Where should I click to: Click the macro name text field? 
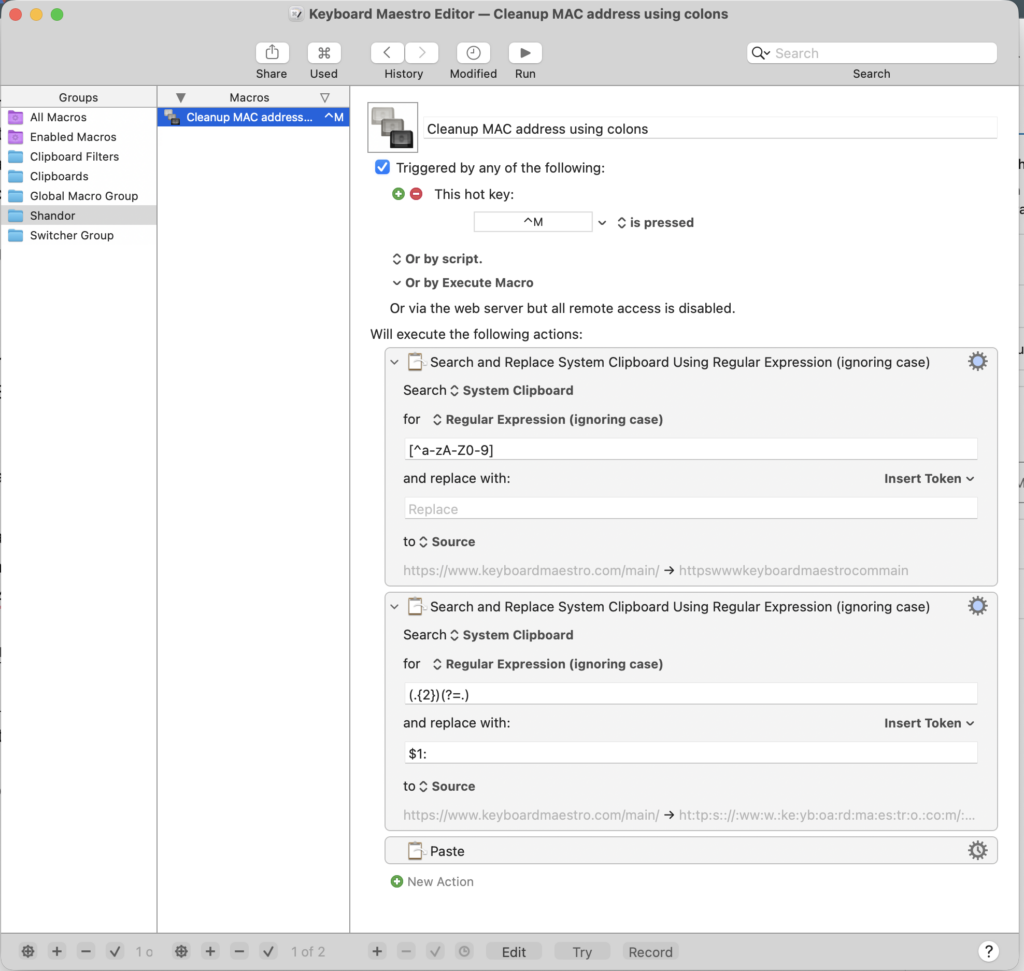pyautogui.click(x=710, y=129)
